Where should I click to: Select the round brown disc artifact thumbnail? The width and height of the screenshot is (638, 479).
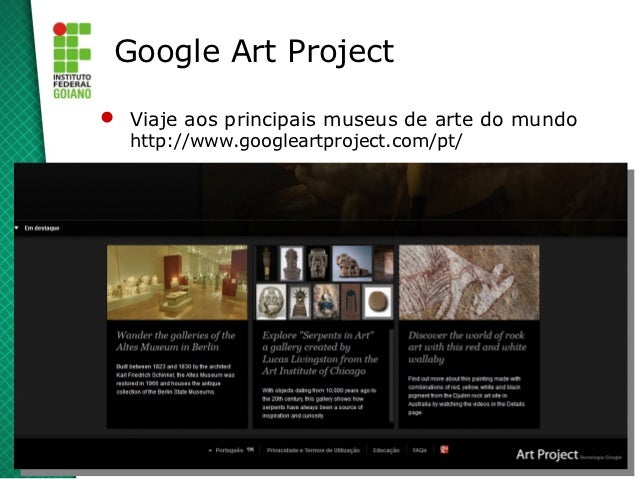click(x=378, y=302)
